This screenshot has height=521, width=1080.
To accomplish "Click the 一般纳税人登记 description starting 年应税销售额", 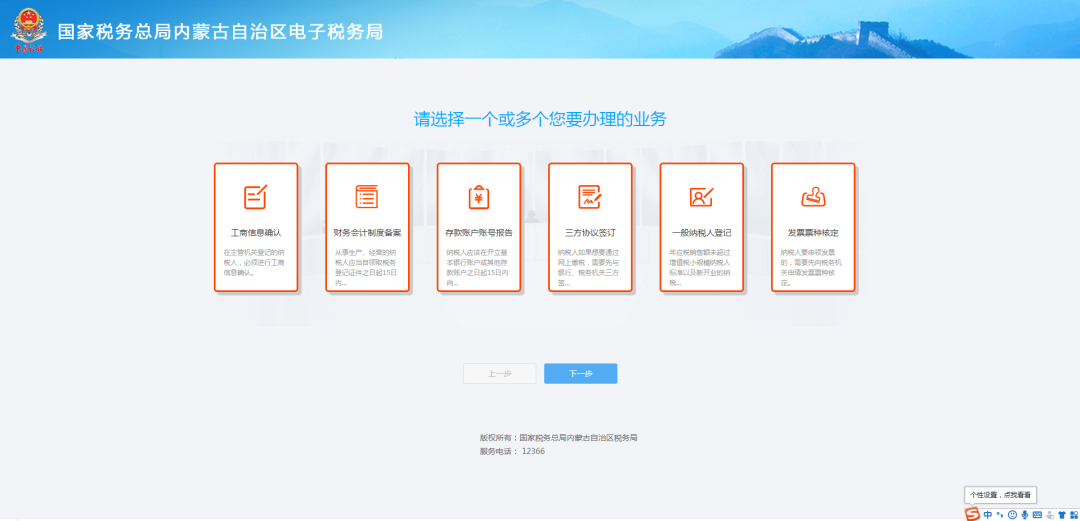I will pyautogui.click(x=700, y=267).
